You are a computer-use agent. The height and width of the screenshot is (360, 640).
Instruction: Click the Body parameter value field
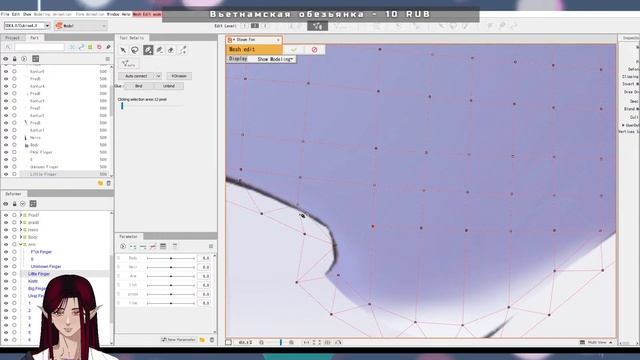204,258
